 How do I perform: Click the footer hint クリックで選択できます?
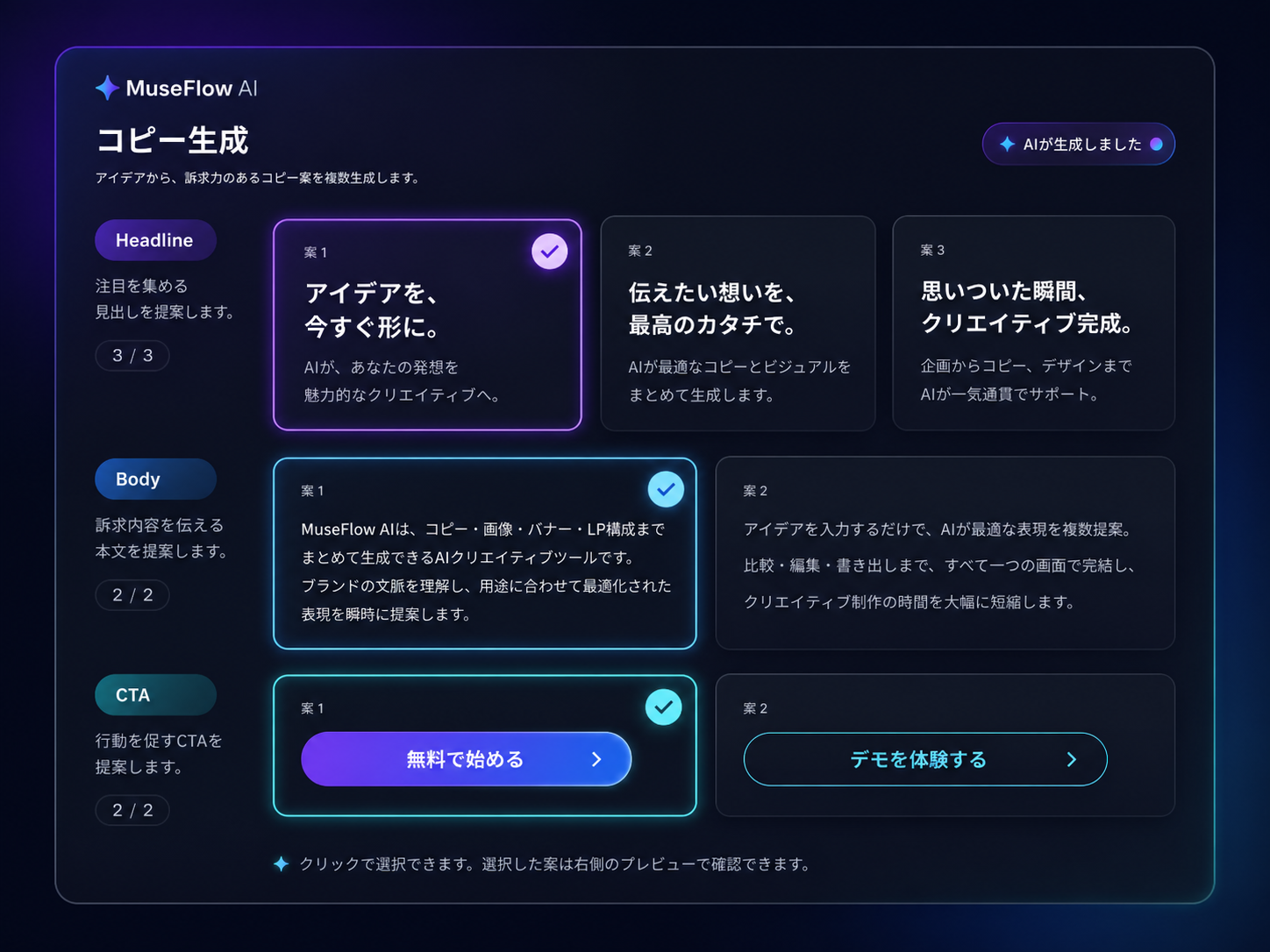click(554, 864)
